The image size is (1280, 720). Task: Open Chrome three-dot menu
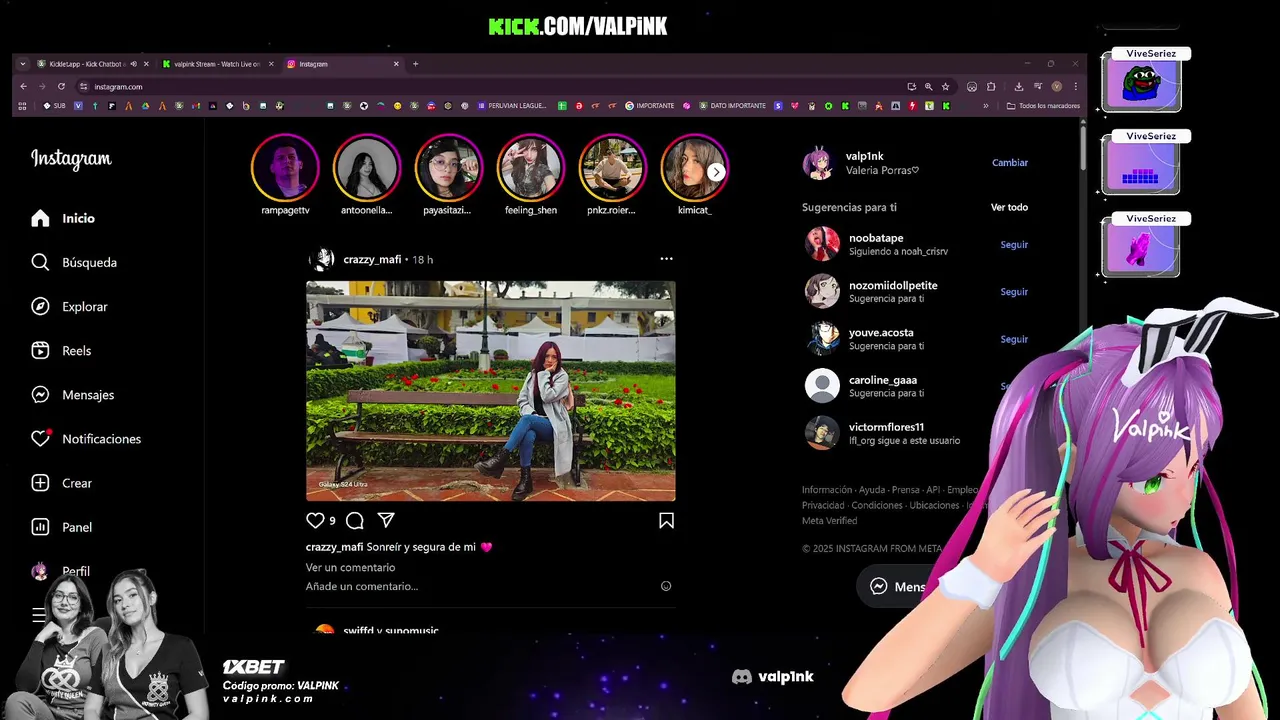1075,86
